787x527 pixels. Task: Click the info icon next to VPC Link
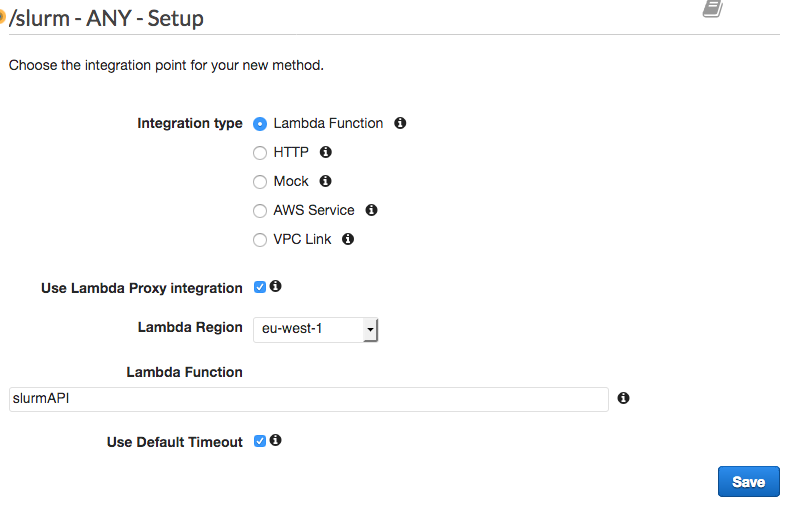pos(348,239)
